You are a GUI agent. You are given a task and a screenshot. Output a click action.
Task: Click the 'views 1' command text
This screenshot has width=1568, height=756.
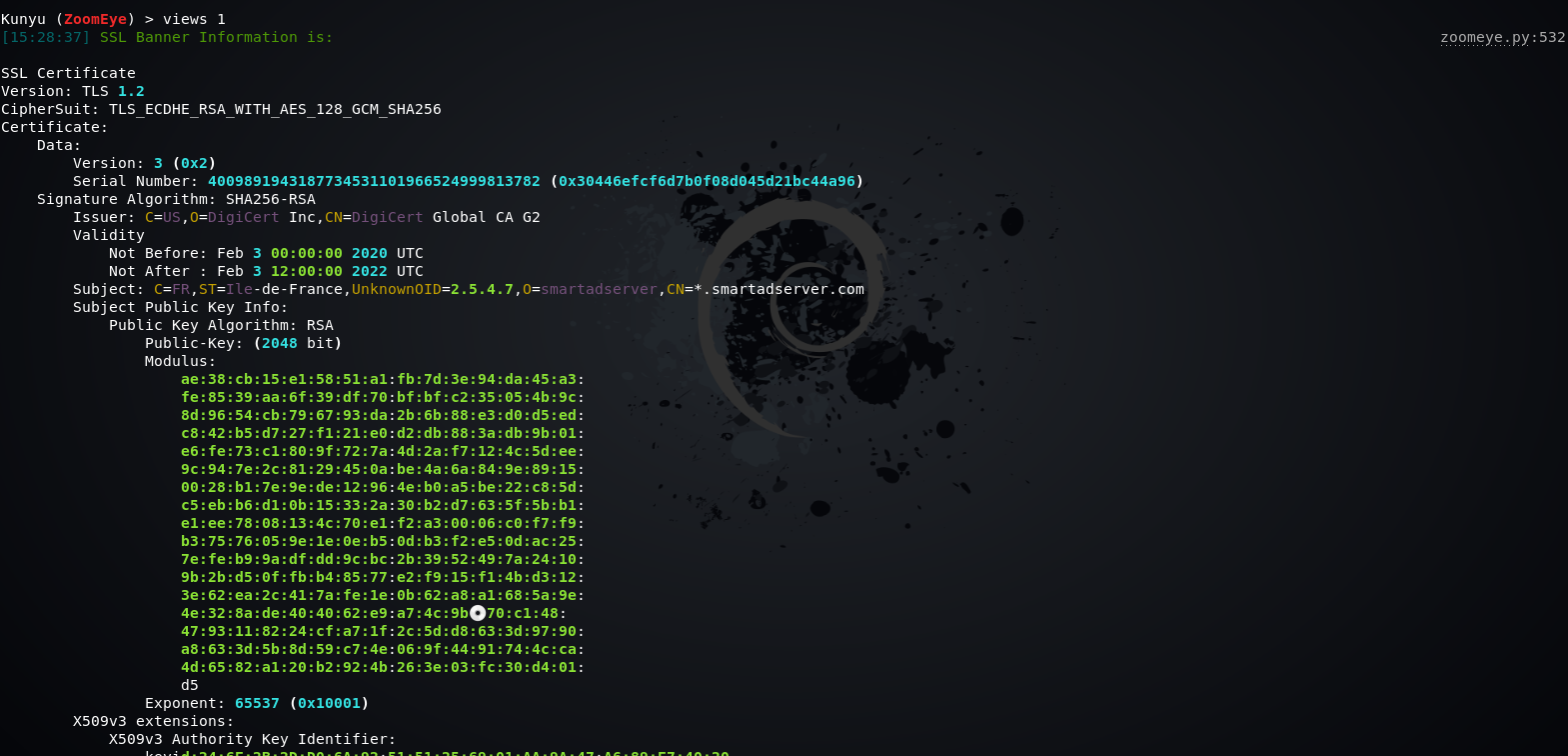tap(194, 19)
